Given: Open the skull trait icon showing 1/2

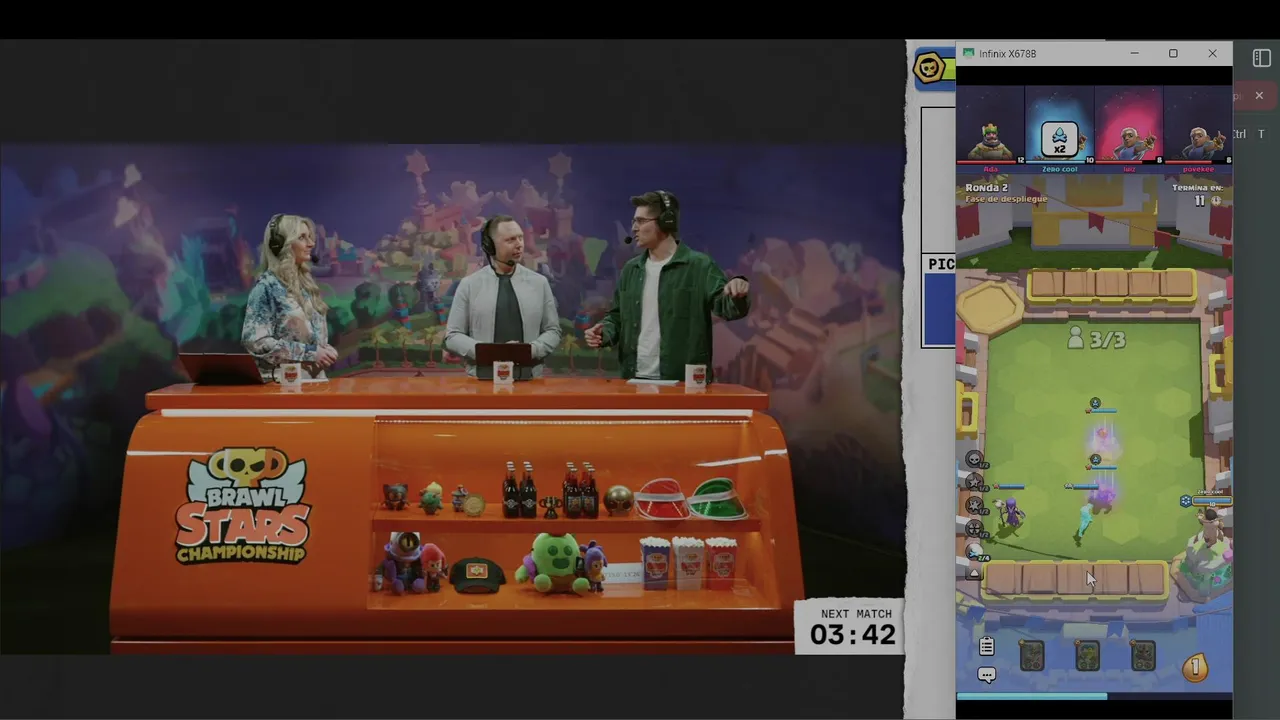Looking at the screenshot, I should tap(975, 460).
